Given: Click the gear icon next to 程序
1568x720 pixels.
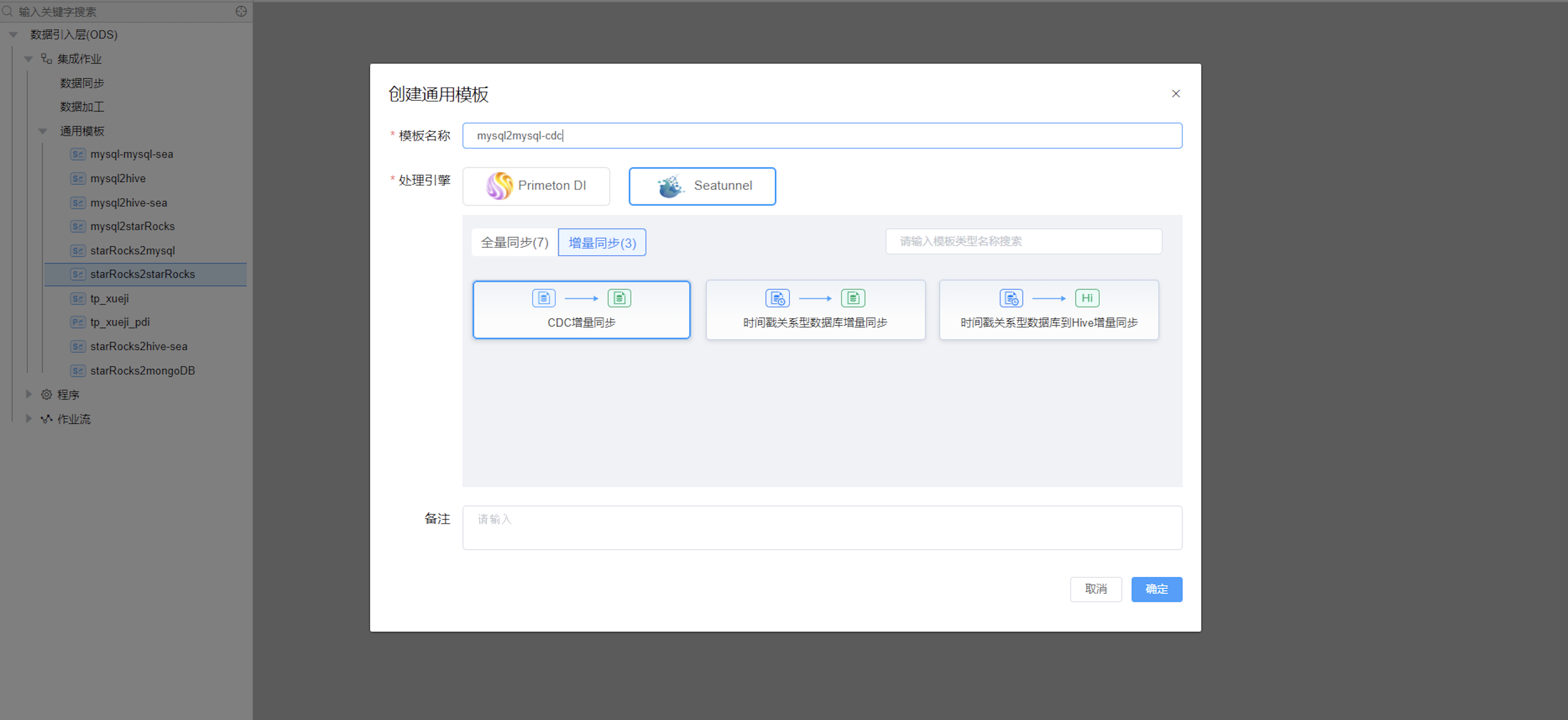Looking at the screenshot, I should click(x=46, y=395).
